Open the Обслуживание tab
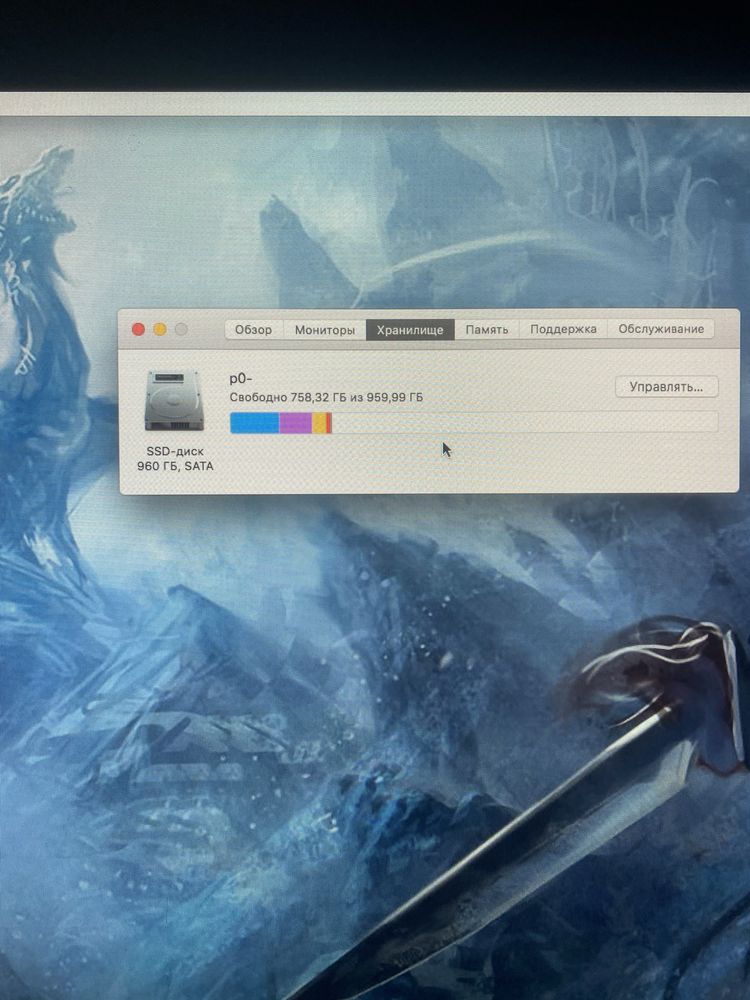Screen dimensions: 750x1000 [x=661, y=329]
